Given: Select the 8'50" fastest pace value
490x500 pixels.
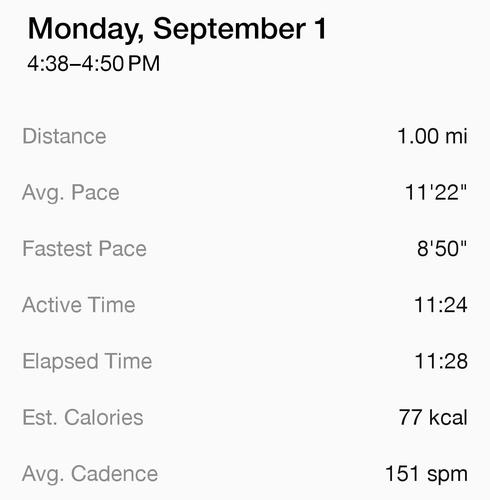Looking at the screenshot, I should pos(442,249).
